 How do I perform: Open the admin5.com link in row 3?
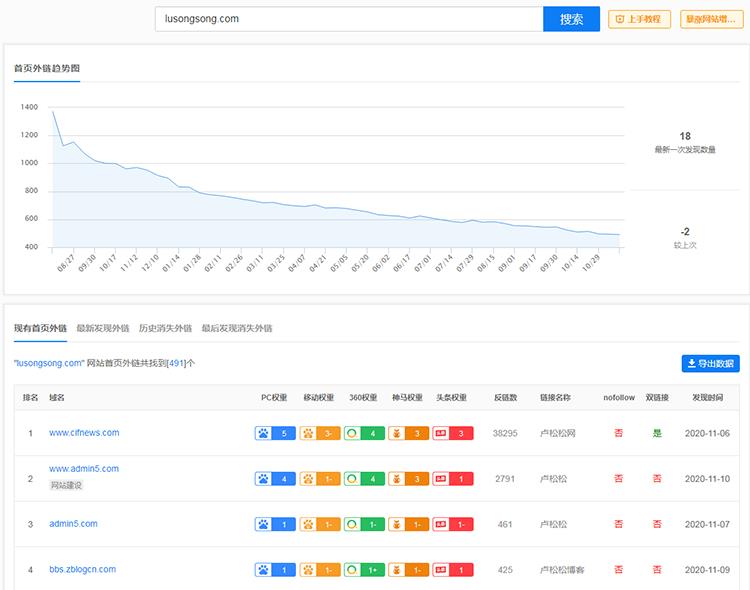tap(73, 524)
